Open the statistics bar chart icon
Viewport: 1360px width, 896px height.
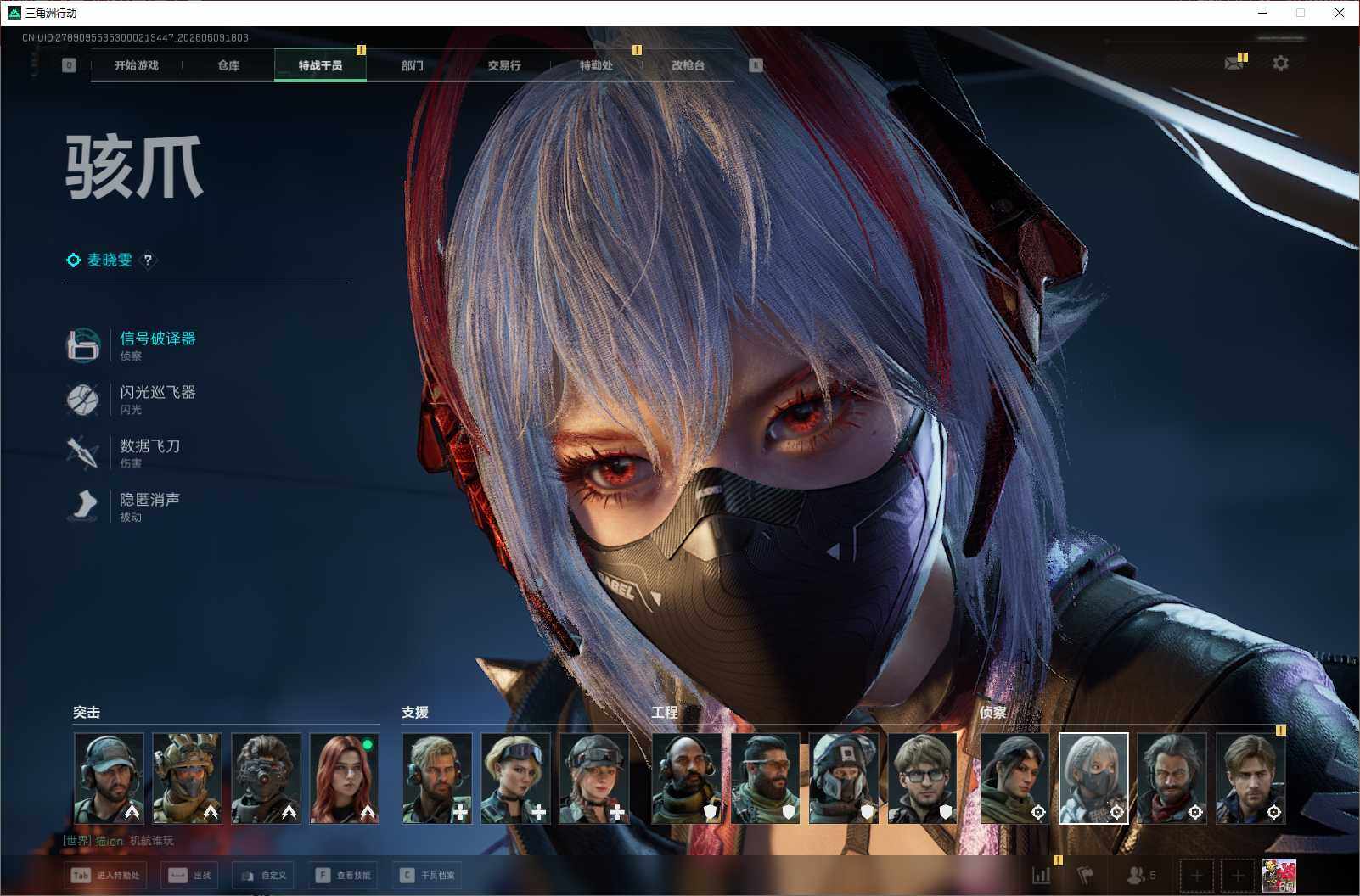[x=1041, y=875]
